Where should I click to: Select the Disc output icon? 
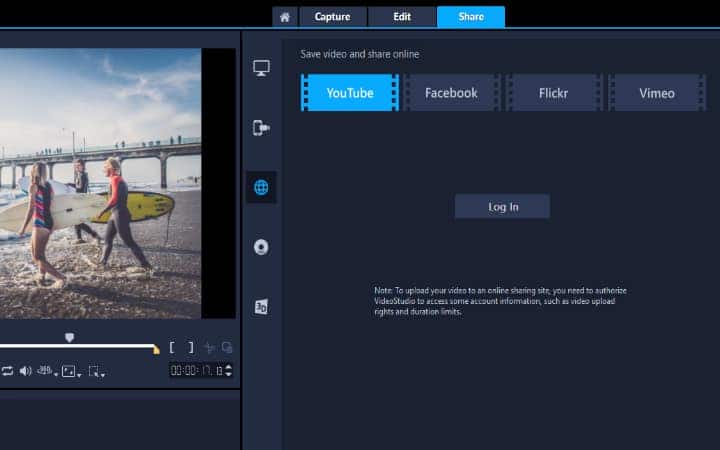[261, 247]
